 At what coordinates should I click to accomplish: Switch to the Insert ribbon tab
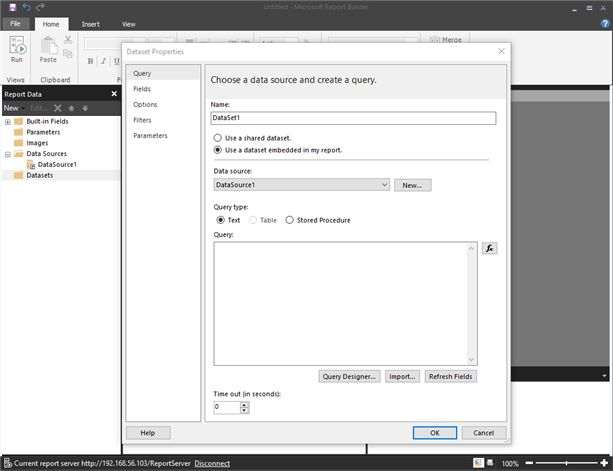pos(90,23)
